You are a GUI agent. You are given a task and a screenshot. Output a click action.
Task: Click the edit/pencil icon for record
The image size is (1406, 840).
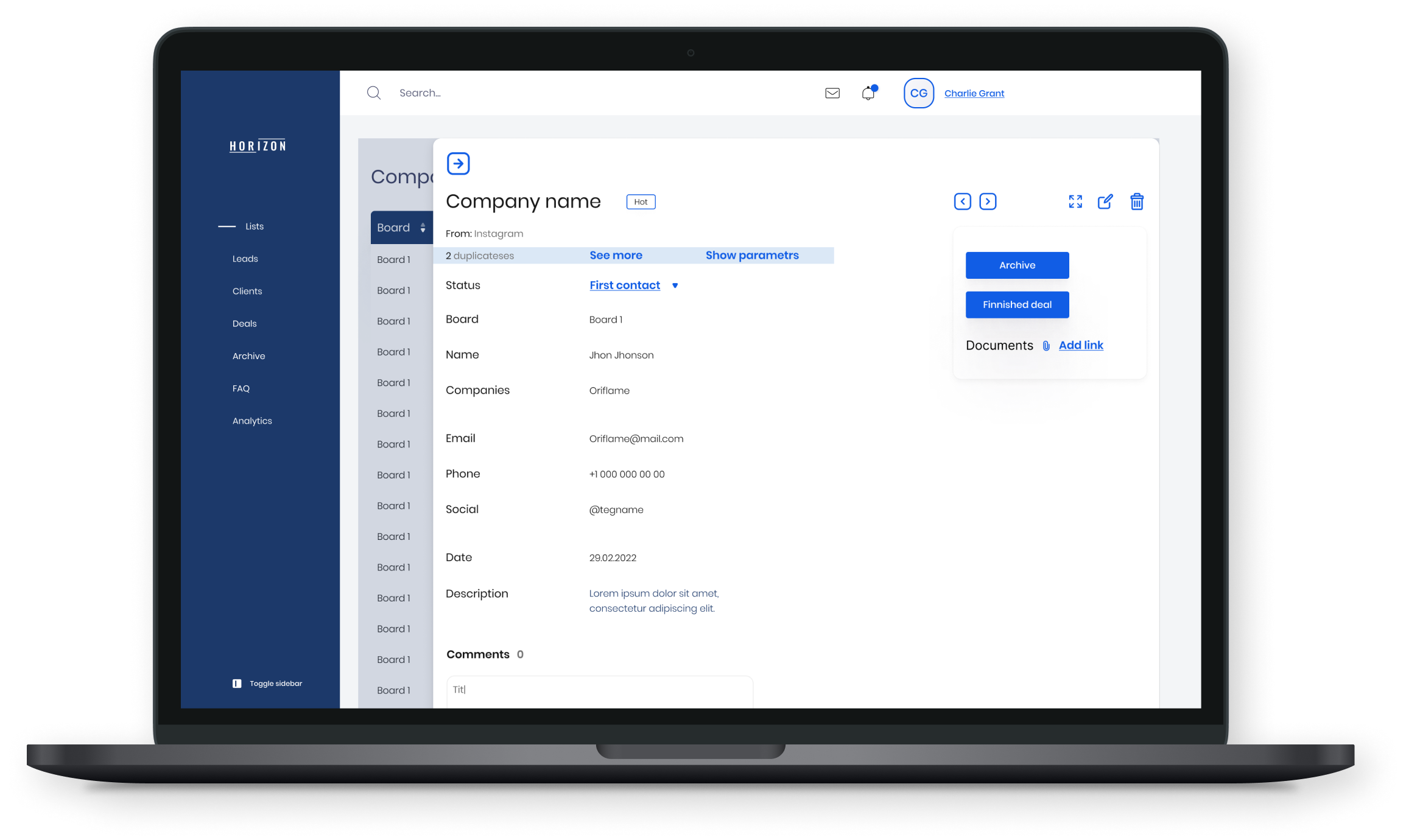pyautogui.click(x=1106, y=201)
